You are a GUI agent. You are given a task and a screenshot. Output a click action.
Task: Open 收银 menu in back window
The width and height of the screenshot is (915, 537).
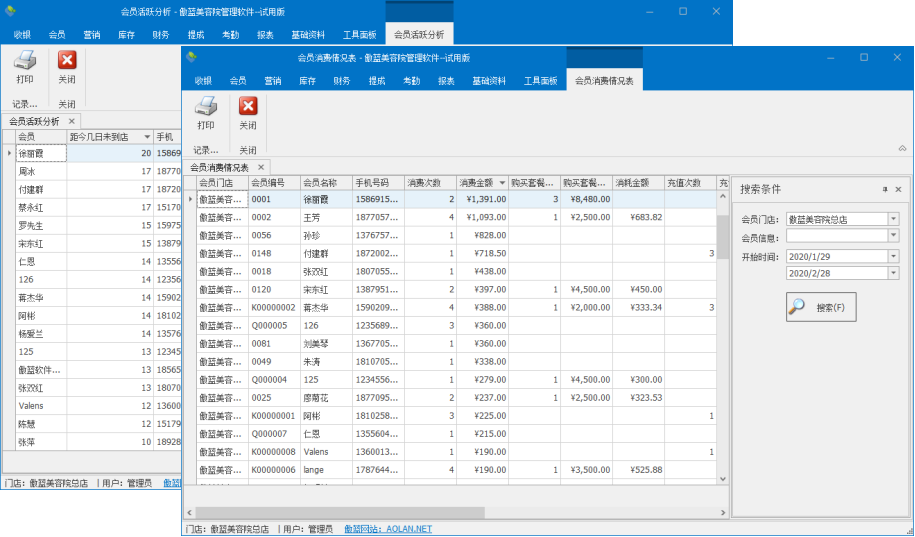click(x=22, y=34)
